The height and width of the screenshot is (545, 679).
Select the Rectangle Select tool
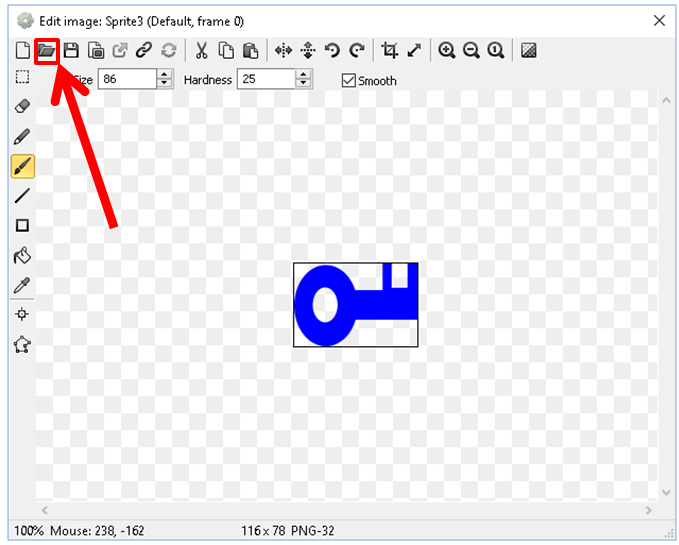[x=23, y=77]
